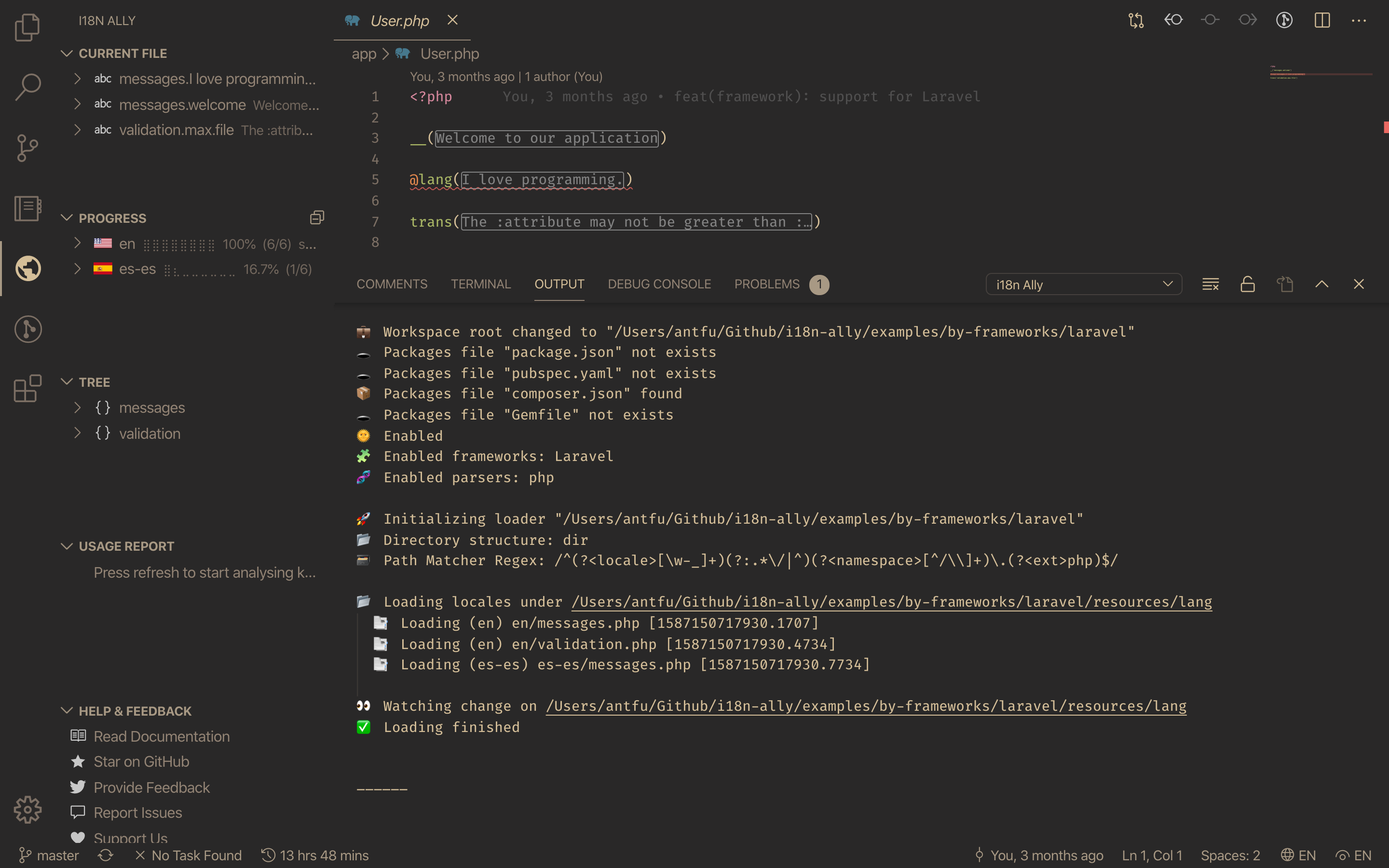Open Settings via the gear icon
The height and width of the screenshot is (868, 1389).
point(27,810)
